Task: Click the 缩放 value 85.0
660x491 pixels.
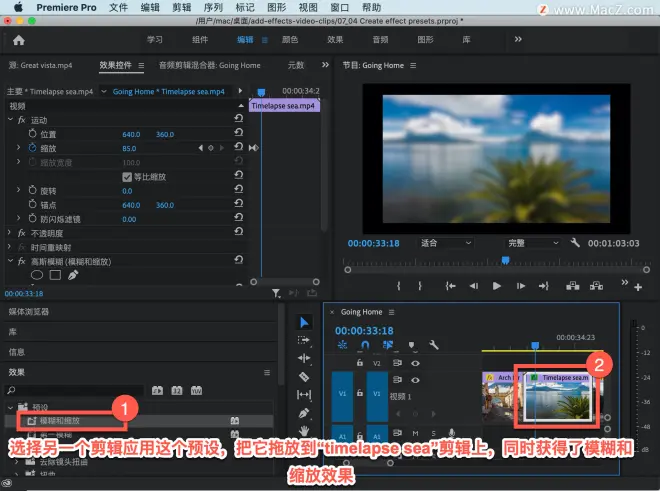Action: click(x=129, y=148)
